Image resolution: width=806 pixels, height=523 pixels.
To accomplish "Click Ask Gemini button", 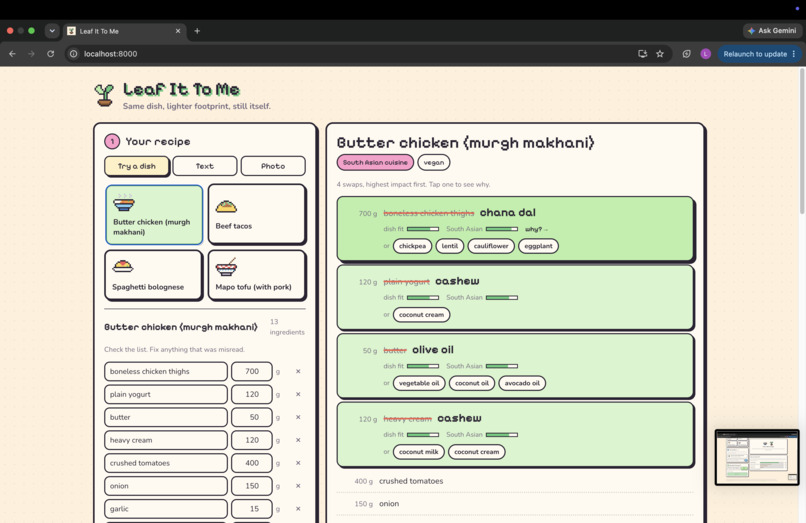I will click(772, 31).
